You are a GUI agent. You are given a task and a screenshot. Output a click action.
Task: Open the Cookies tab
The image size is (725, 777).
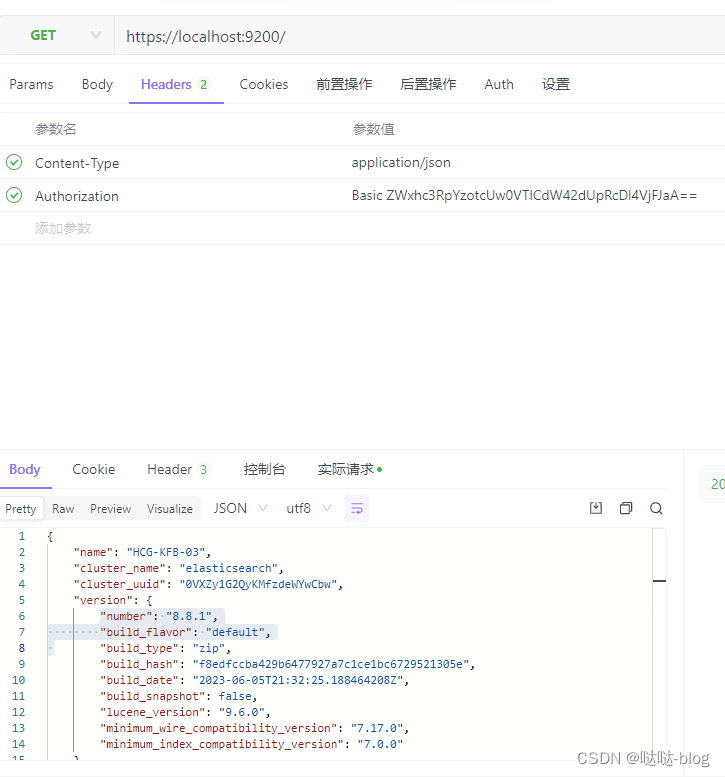[264, 84]
